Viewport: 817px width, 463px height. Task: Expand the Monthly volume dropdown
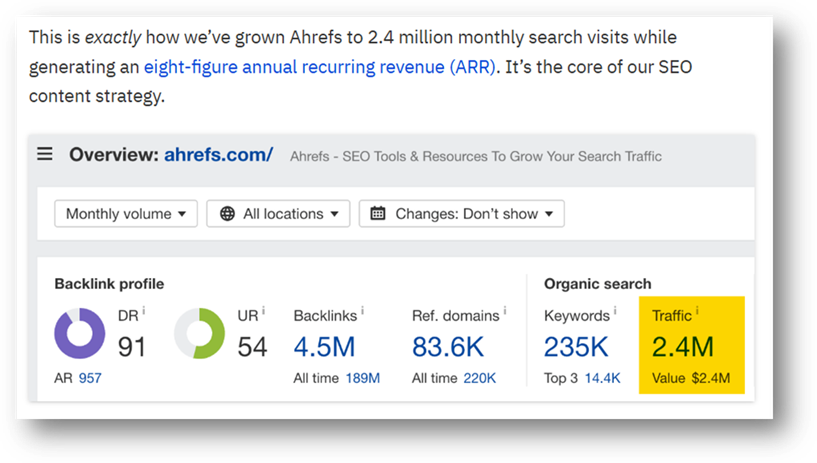tap(125, 213)
